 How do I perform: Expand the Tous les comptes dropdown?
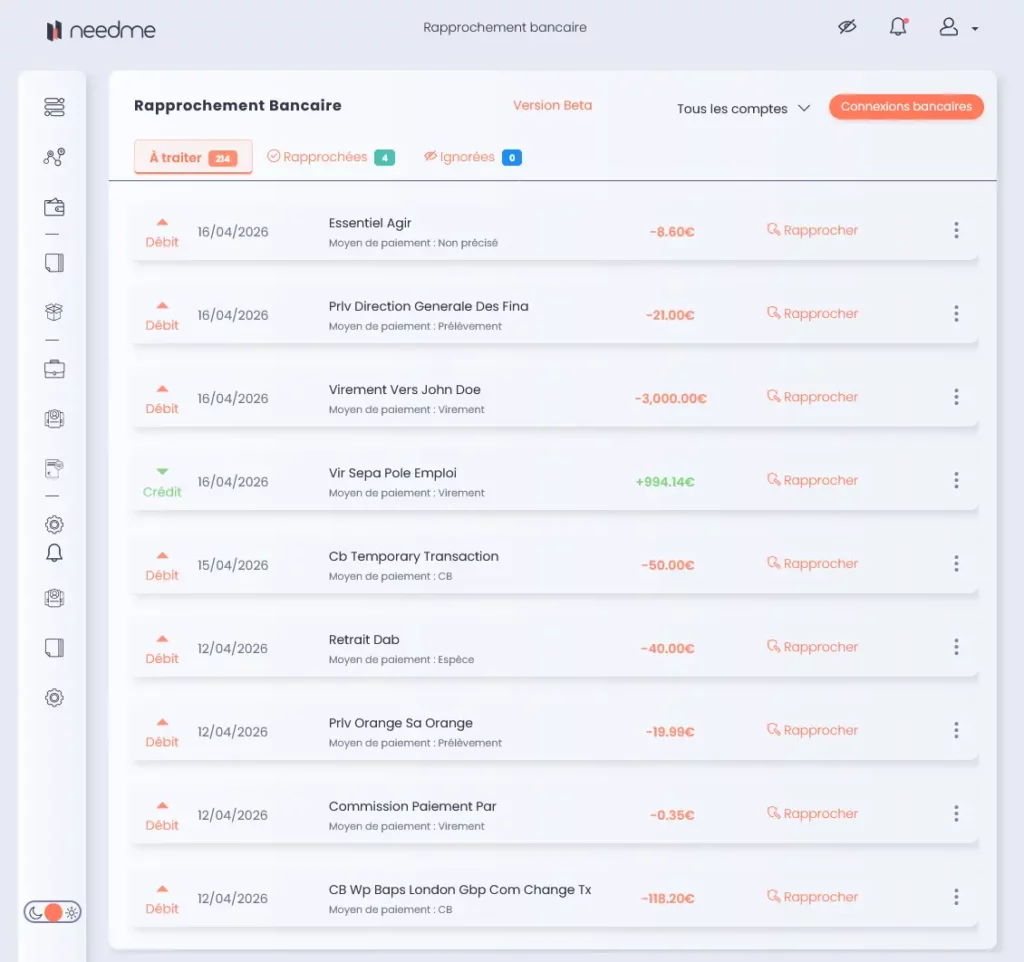coord(743,109)
